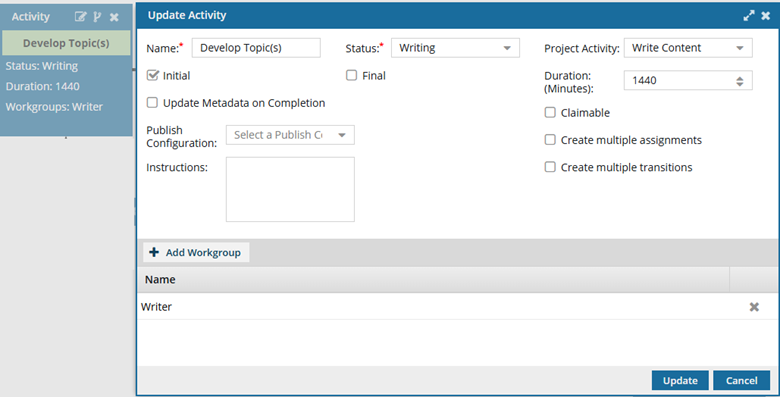Click the plus icon for Add Workgroup

point(154,252)
